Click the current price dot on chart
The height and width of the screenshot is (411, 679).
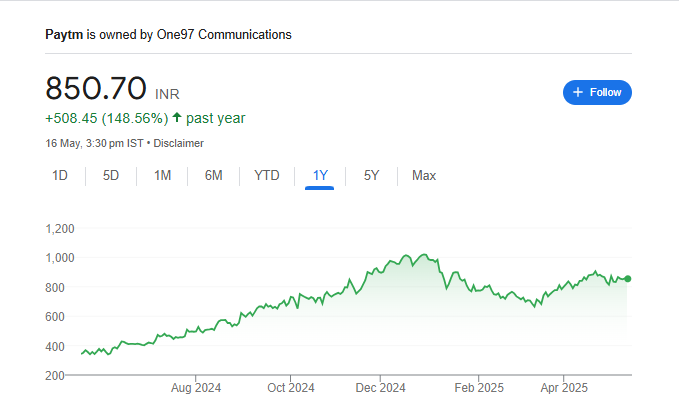coord(627,279)
